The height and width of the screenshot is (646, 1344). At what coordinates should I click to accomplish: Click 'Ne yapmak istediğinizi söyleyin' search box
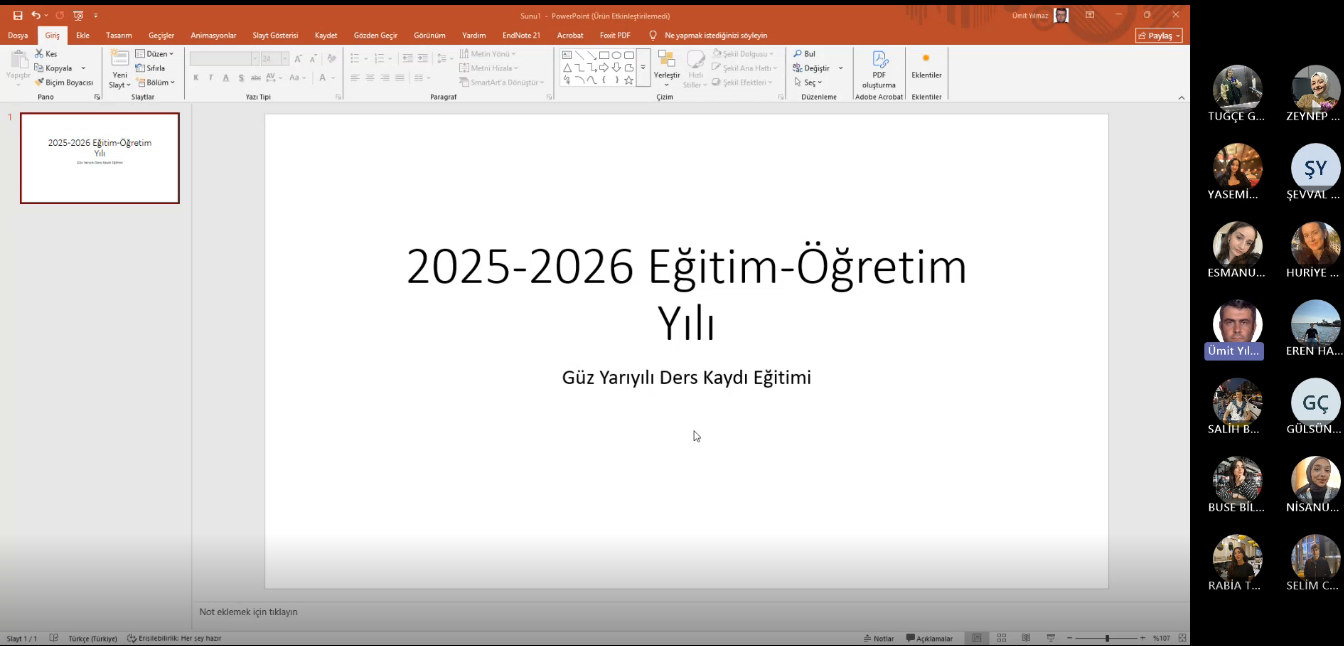tap(716, 35)
